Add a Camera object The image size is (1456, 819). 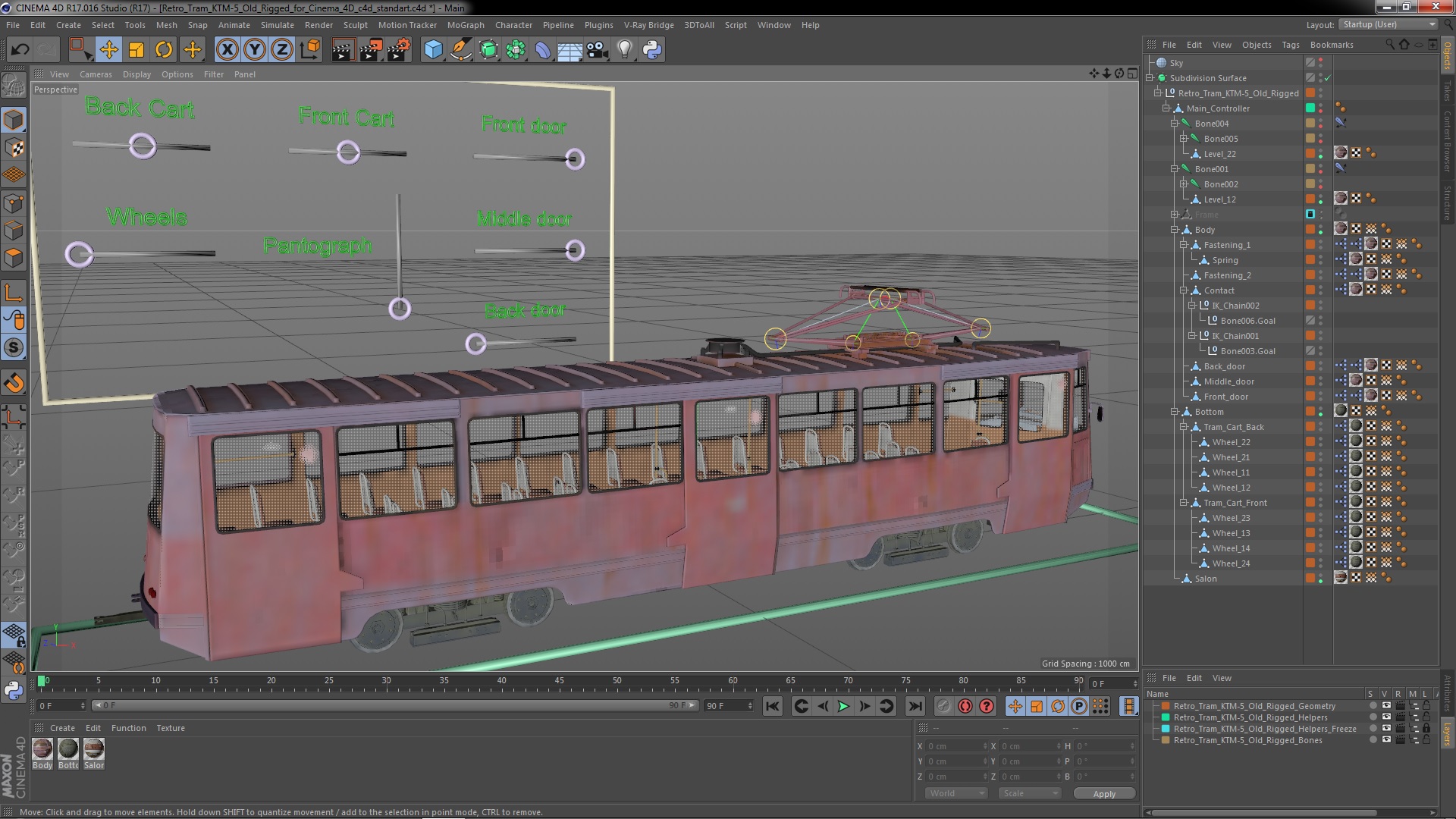pos(597,50)
